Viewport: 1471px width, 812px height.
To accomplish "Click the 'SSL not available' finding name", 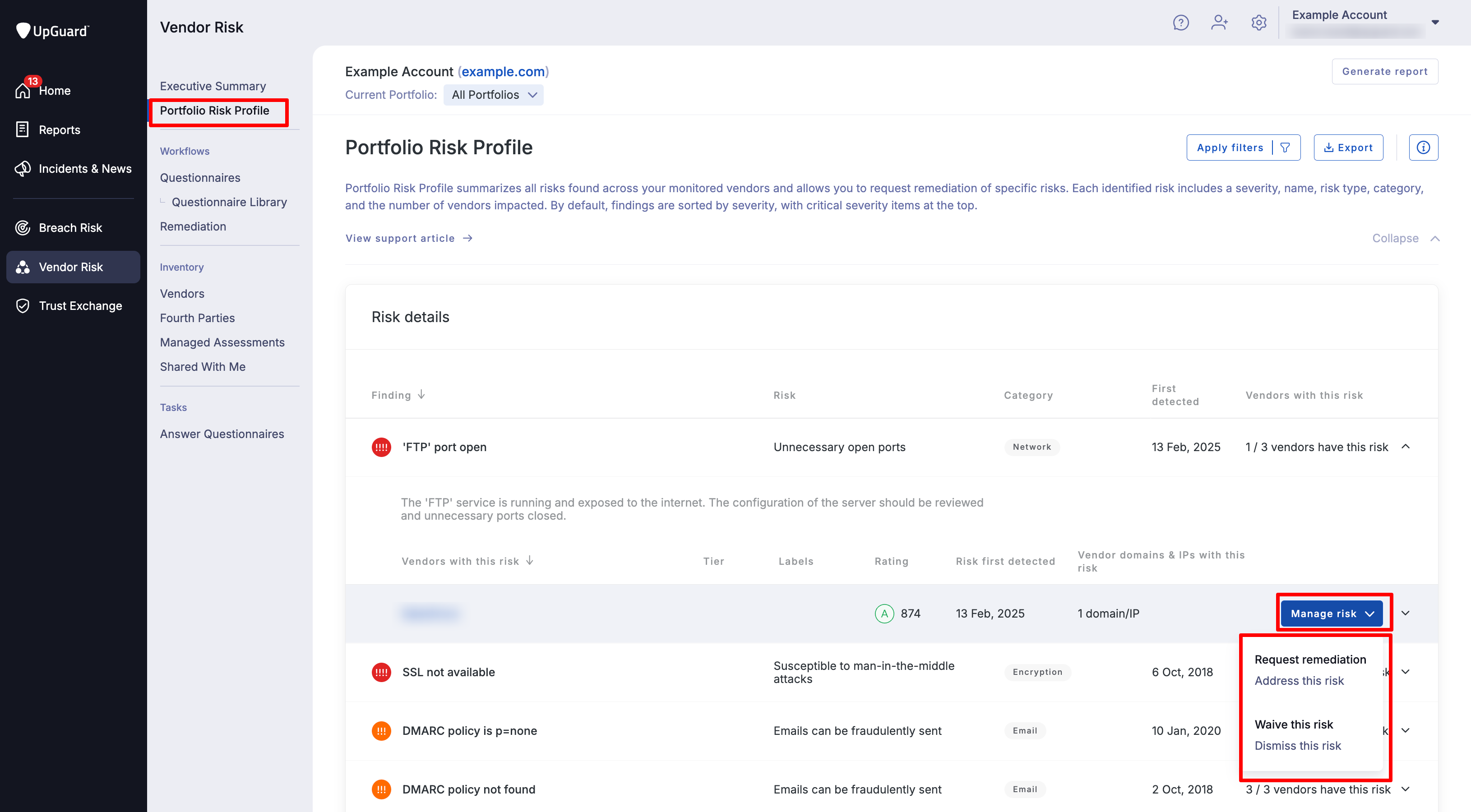I will (448, 672).
